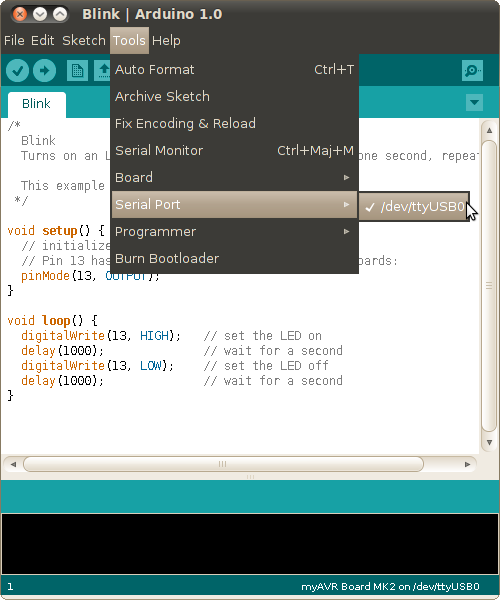Select the checked /dev/ttyUSB0 serial port

pyautogui.click(x=414, y=207)
